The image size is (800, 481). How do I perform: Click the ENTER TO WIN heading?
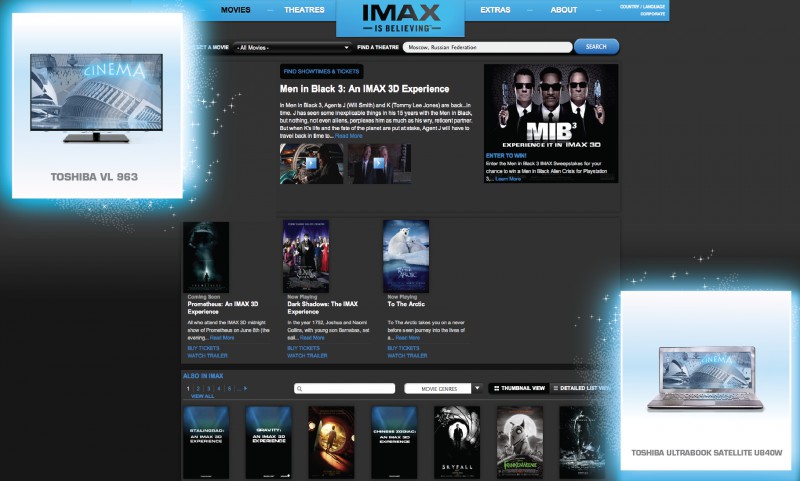506,156
